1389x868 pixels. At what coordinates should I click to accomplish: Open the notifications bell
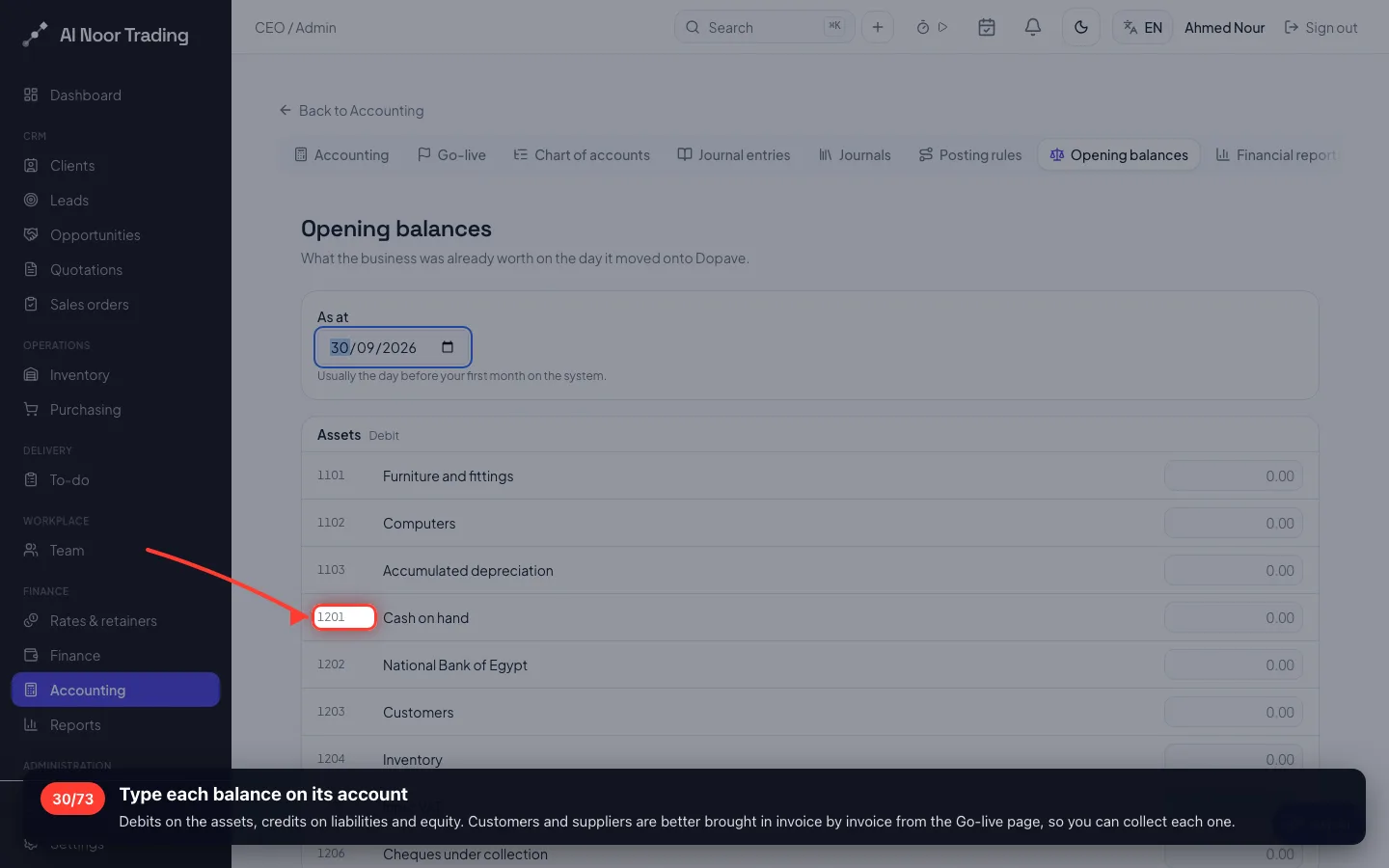point(1032,27)
